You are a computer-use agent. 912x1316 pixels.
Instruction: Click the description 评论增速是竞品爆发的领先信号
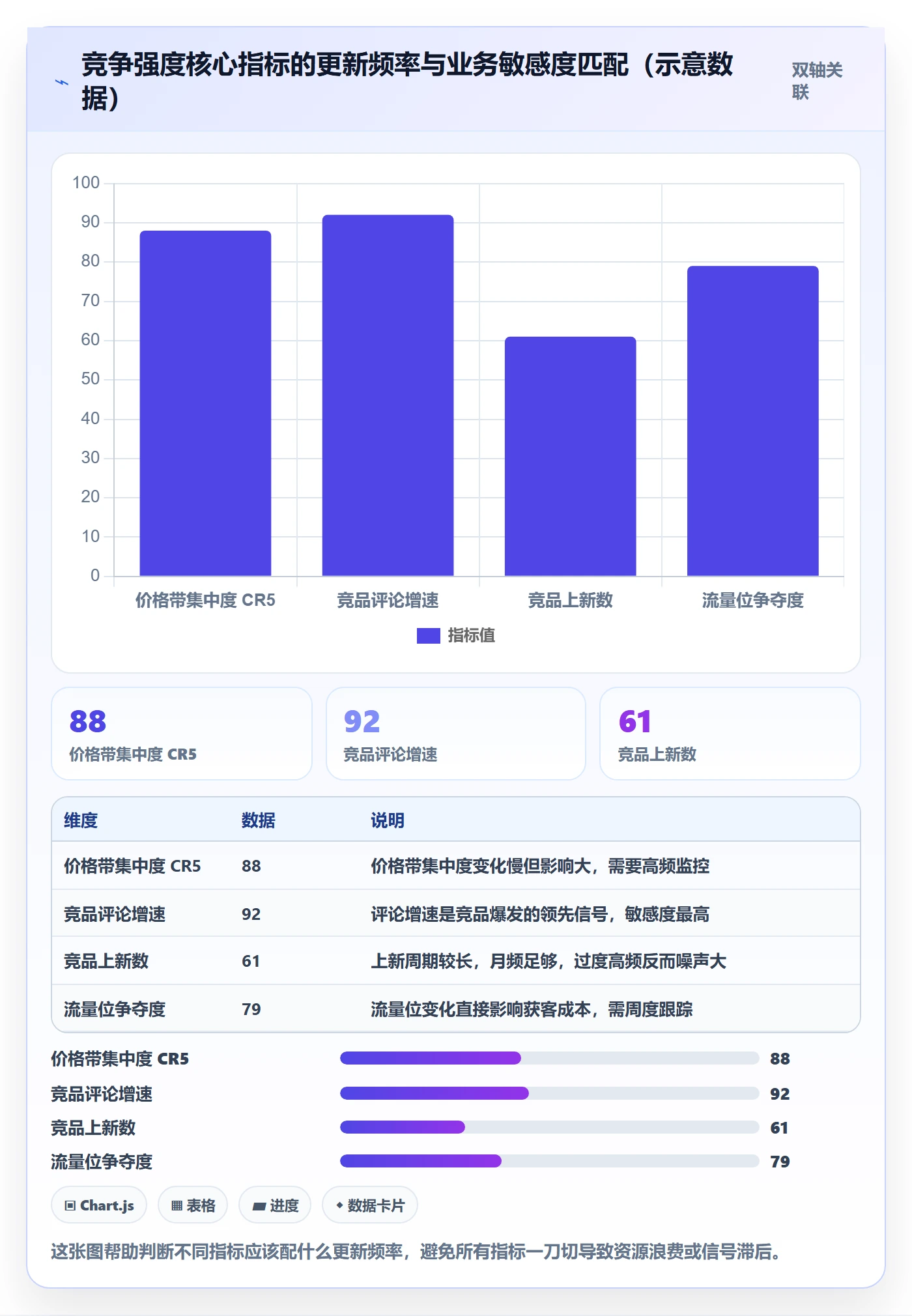(489, 914)
